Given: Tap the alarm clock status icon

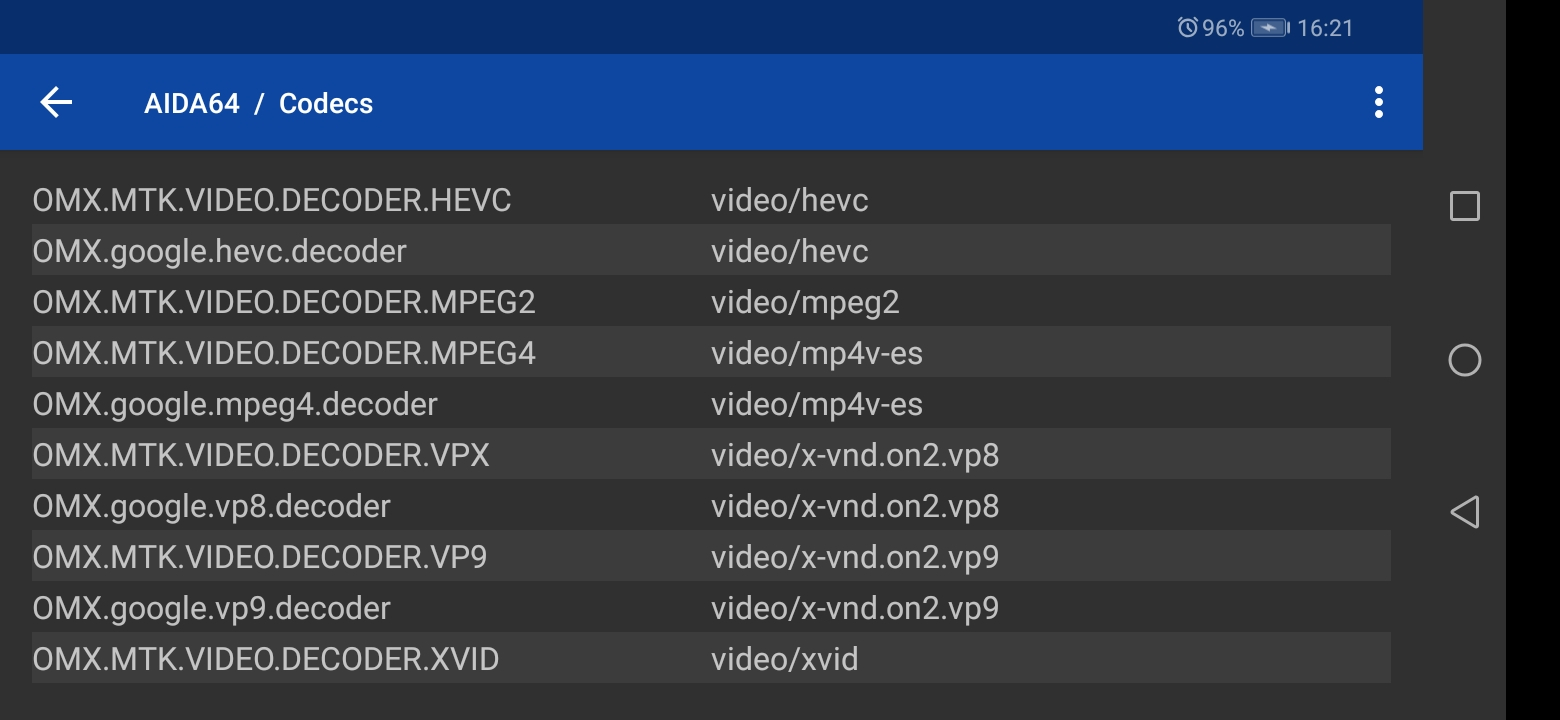Looking at the screenshot, I should (1187, 28).
